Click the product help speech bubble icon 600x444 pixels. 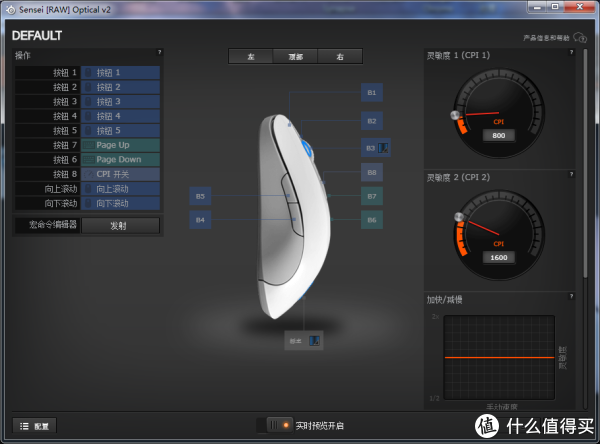click(x=580, y=38)
